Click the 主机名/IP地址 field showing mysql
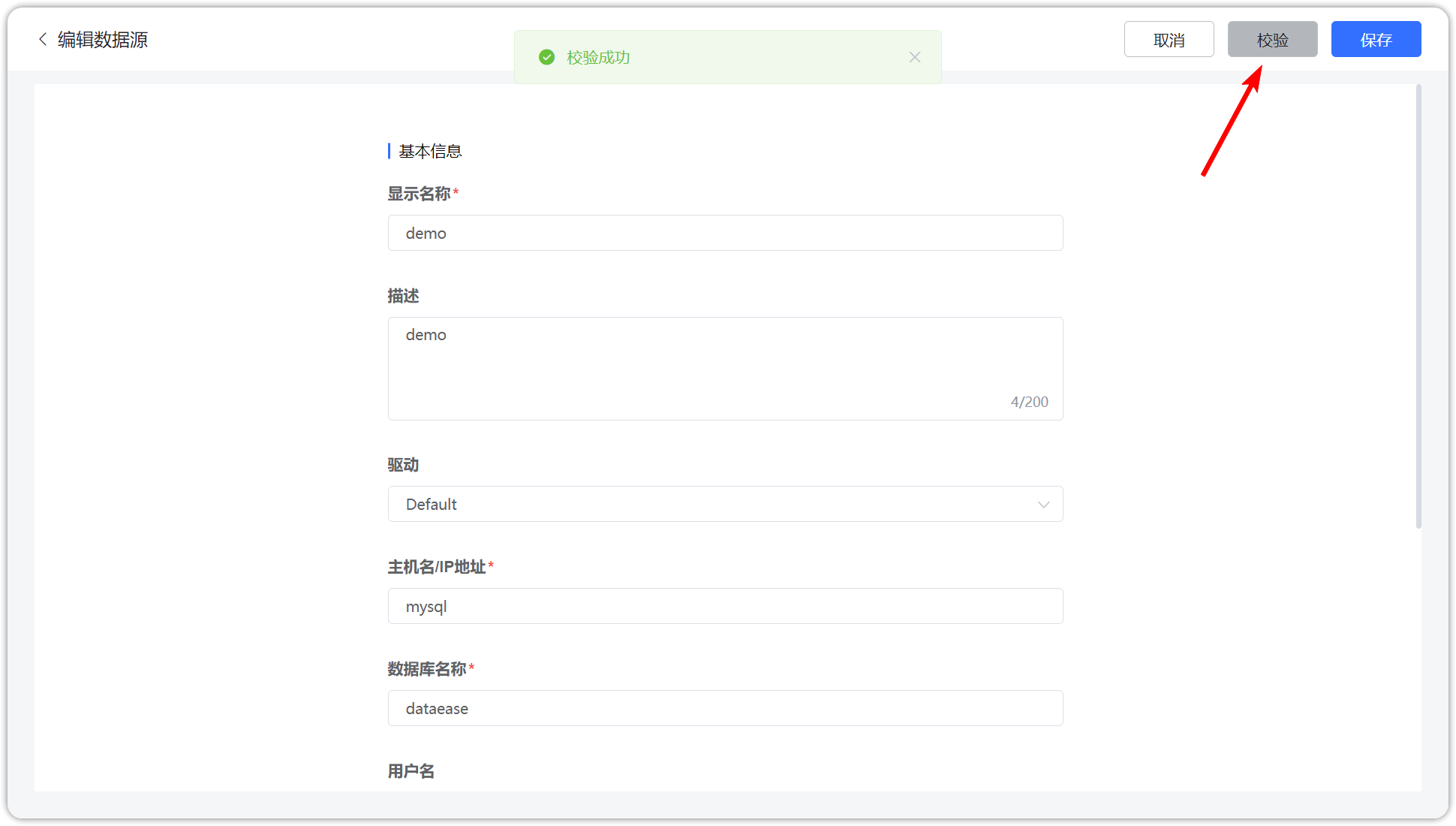The height and width of the screenshot is (826, 1456). point(725,606)
